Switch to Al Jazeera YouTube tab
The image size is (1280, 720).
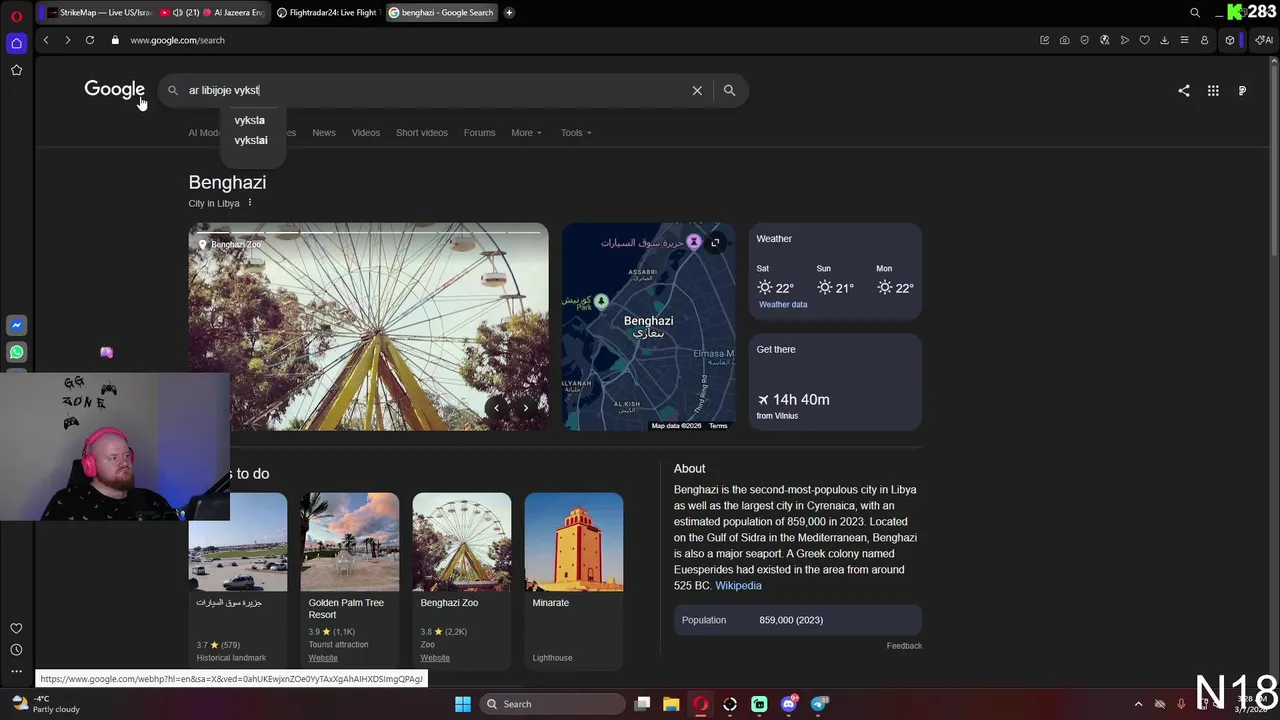pos(213,13)
